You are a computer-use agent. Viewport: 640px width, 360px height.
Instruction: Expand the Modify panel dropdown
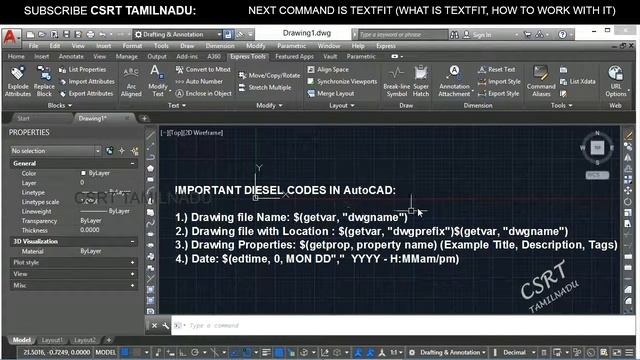(269, 105)
